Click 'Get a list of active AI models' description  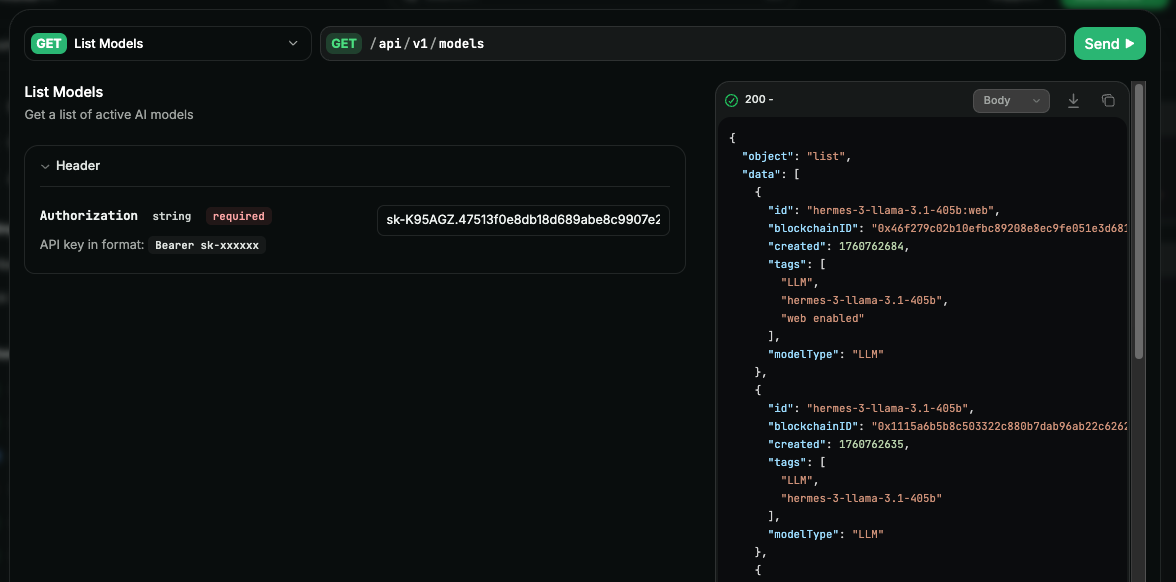click(x=109, y=115)
